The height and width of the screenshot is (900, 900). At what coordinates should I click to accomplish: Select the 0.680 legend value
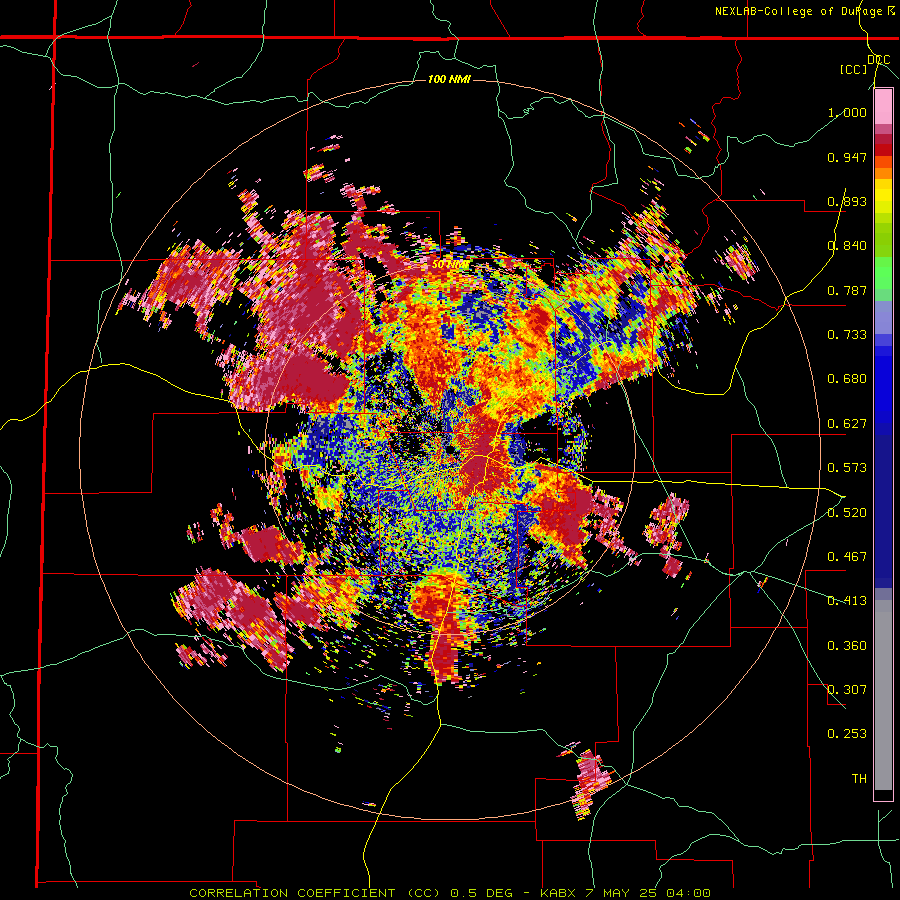[x=847, y=379]
